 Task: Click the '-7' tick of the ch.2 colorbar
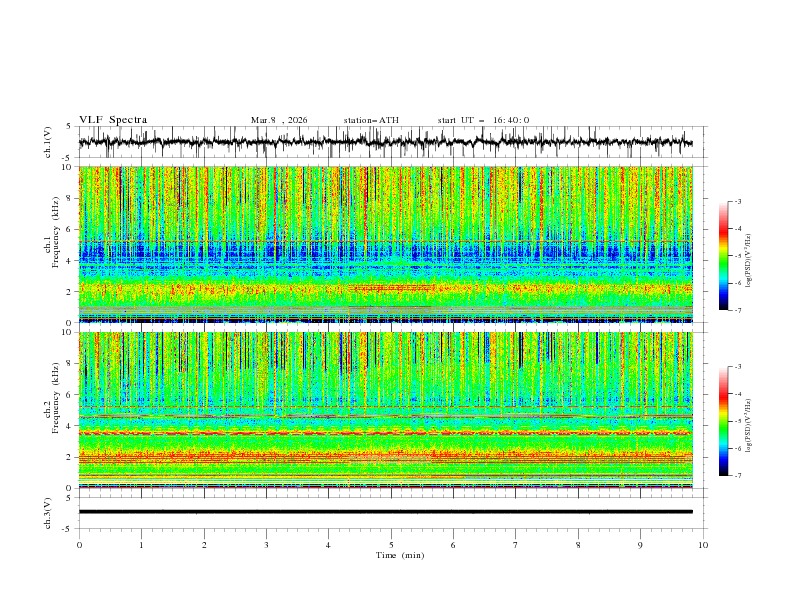pyautogui.click(x=737, y=476)
